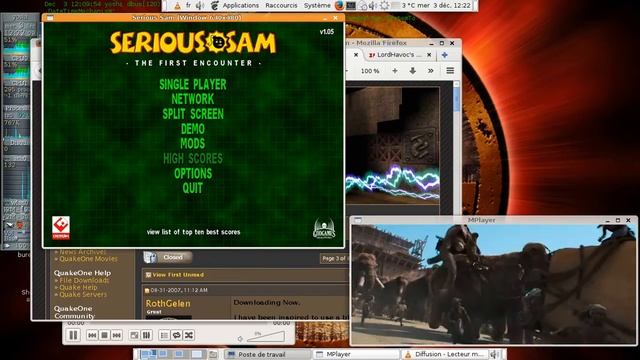
Task: Expand Firefox toolbar overflow chevron
Action: tap(430, 71)
